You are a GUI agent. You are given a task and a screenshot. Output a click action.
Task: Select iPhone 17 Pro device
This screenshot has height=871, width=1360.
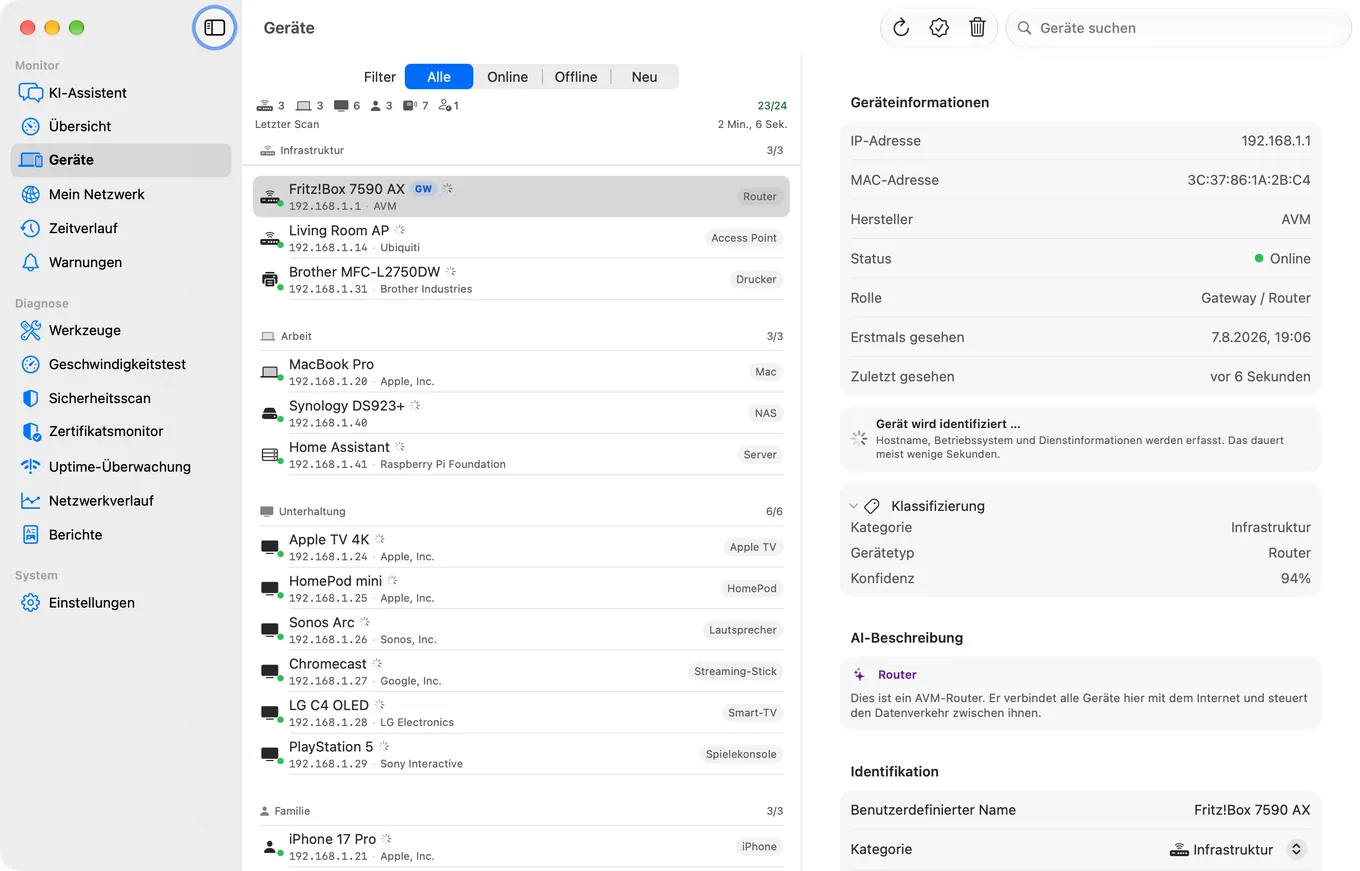[521, 847]
